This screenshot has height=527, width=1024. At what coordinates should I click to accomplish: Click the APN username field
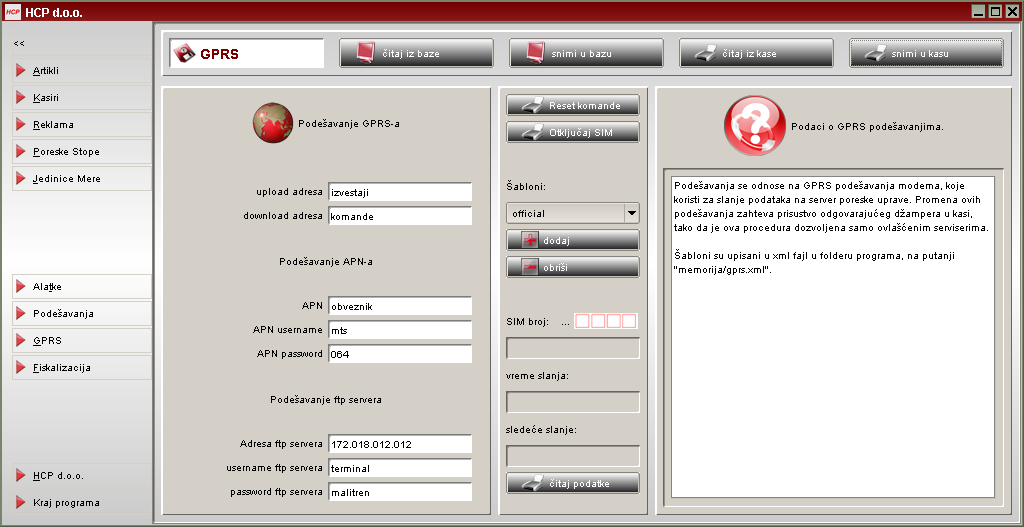(400, 330)
